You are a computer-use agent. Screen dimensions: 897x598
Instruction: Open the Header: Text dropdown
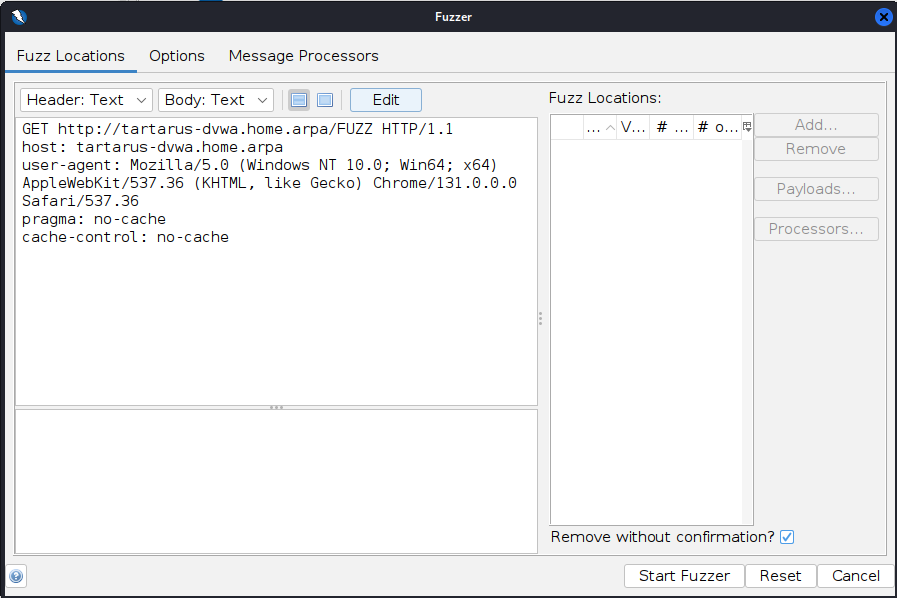pyautogui.click(x=86, y=100)
